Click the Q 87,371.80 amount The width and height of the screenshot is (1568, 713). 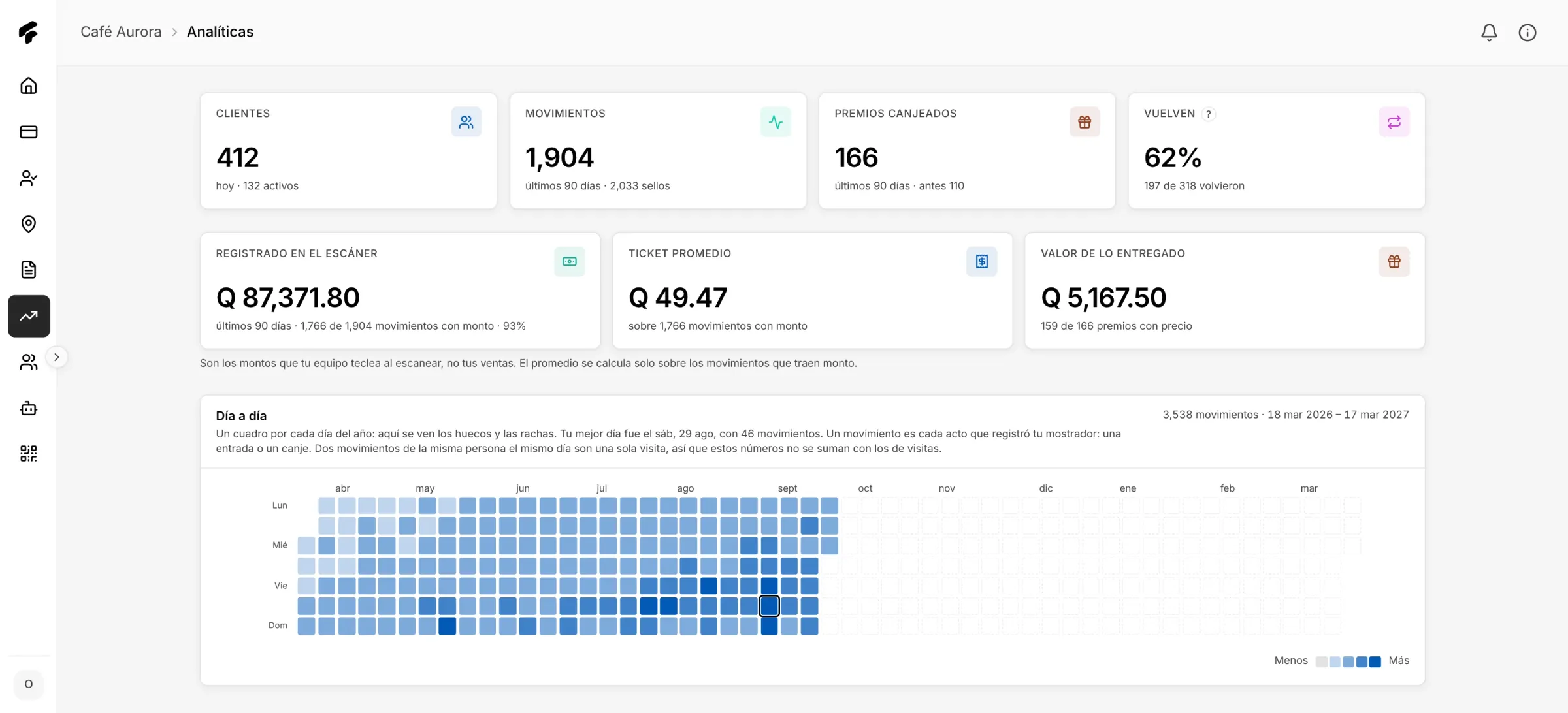click(288, 298)
